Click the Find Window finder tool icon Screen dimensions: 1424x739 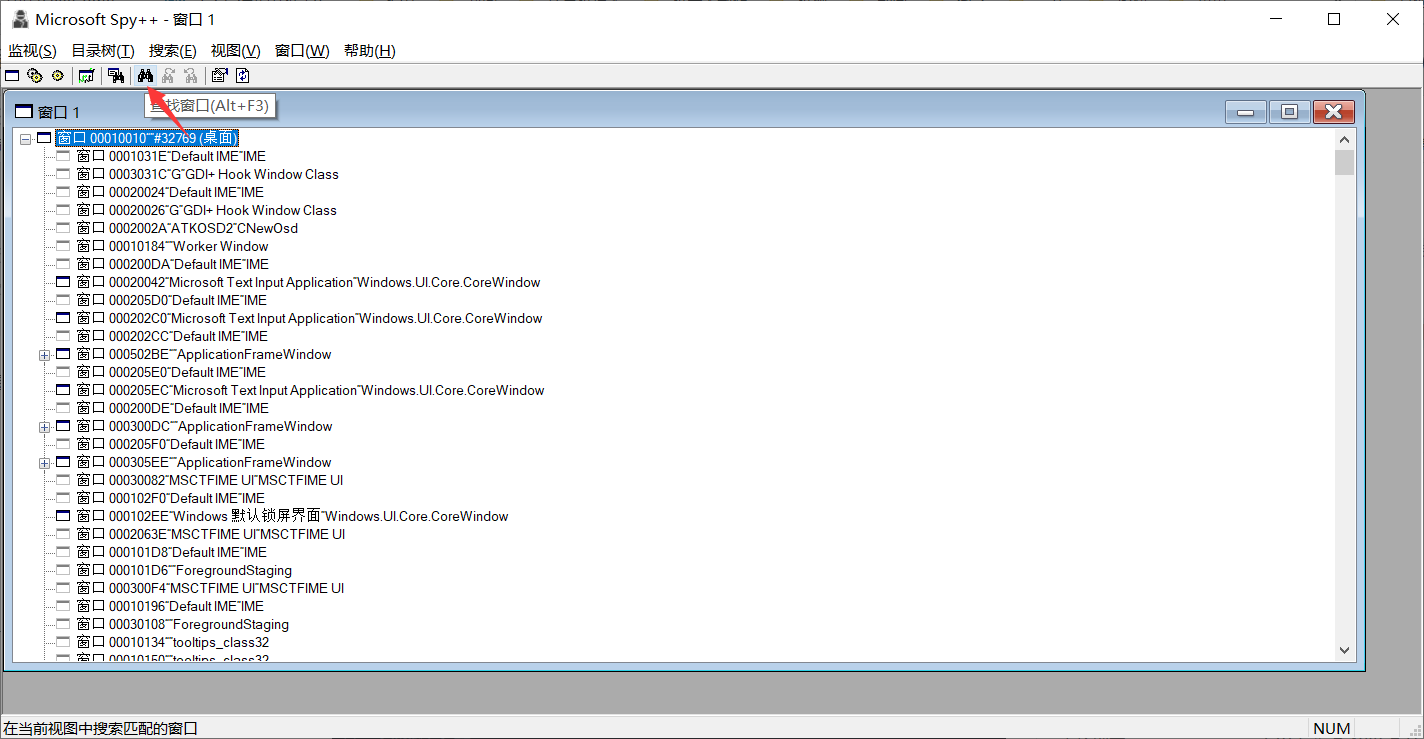click(x=116, y=75)
